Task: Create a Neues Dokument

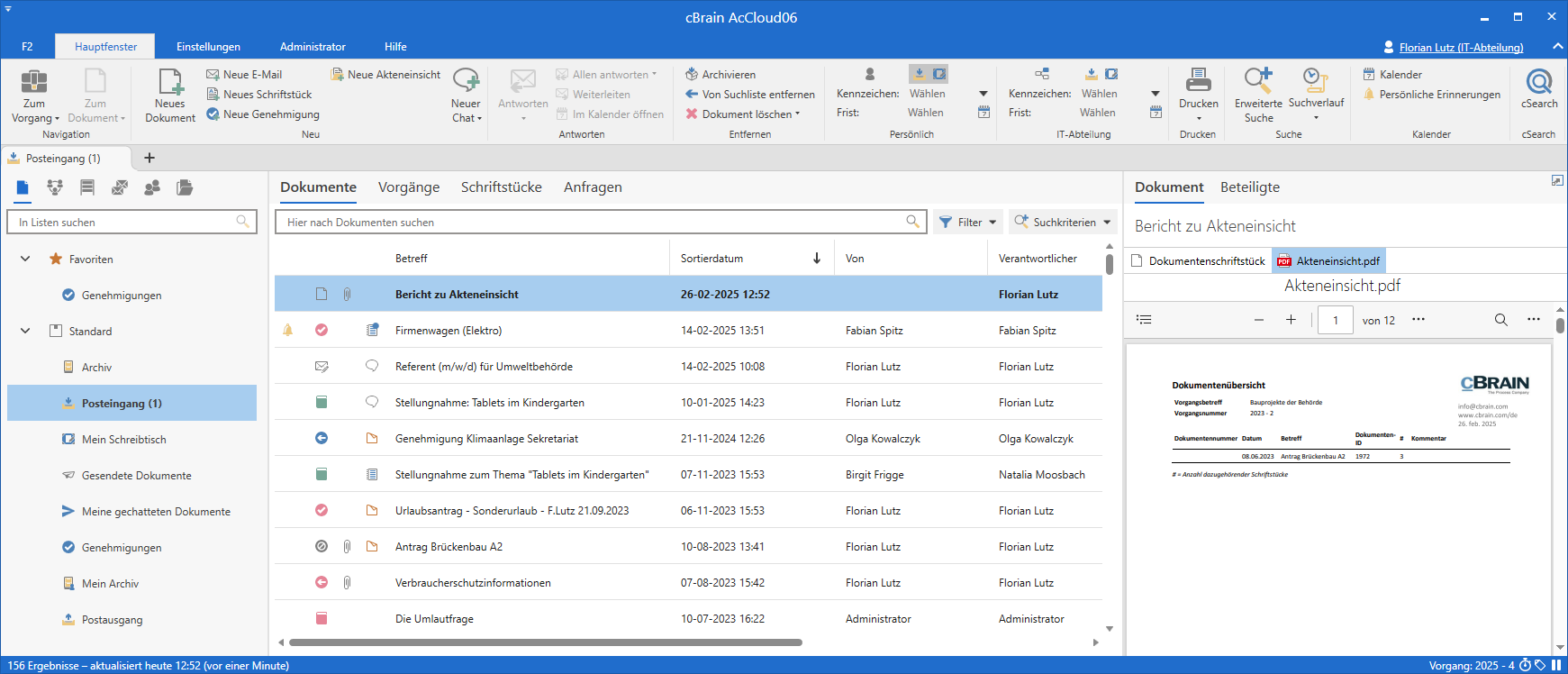Action: 170,94
